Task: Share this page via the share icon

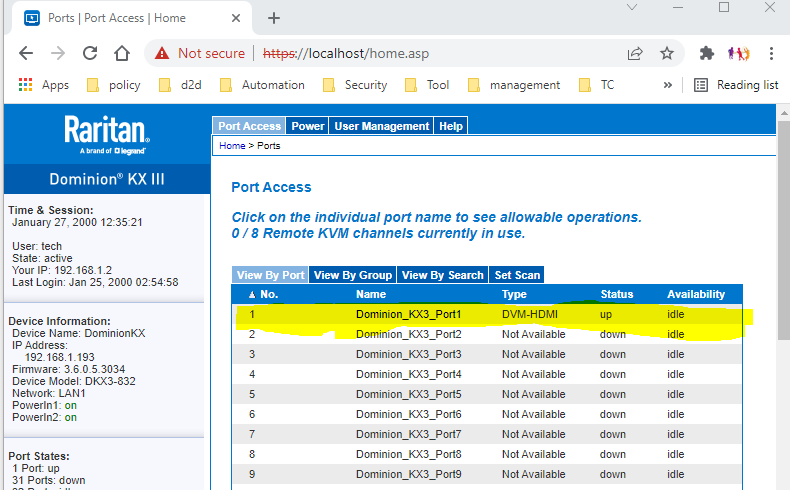Action: tap(635, 53)
